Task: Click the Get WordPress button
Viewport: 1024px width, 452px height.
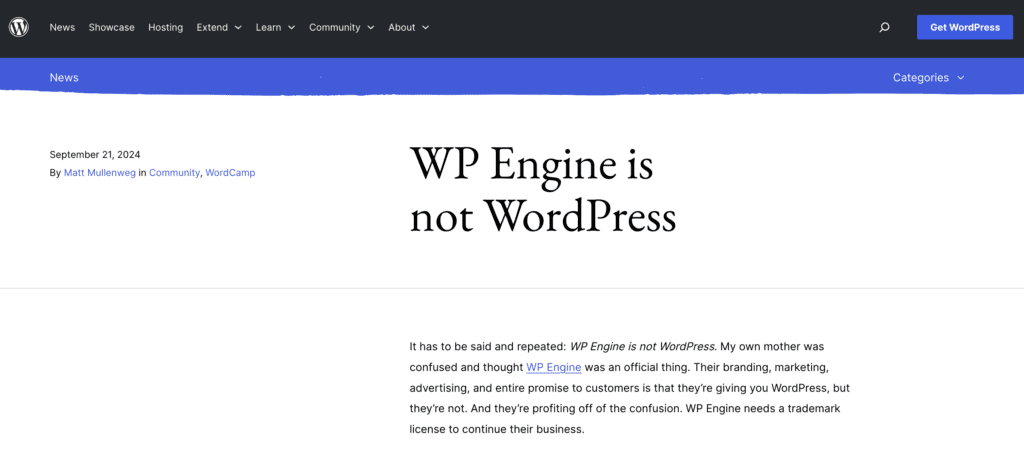Action: pos(965,27)
